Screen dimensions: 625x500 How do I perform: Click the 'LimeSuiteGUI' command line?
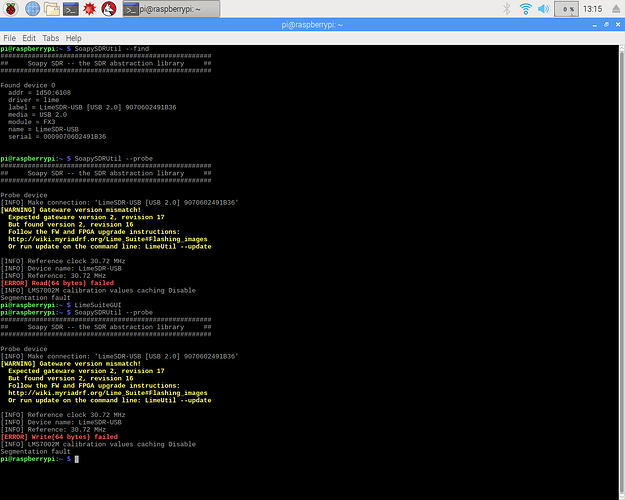click(98, 305)
